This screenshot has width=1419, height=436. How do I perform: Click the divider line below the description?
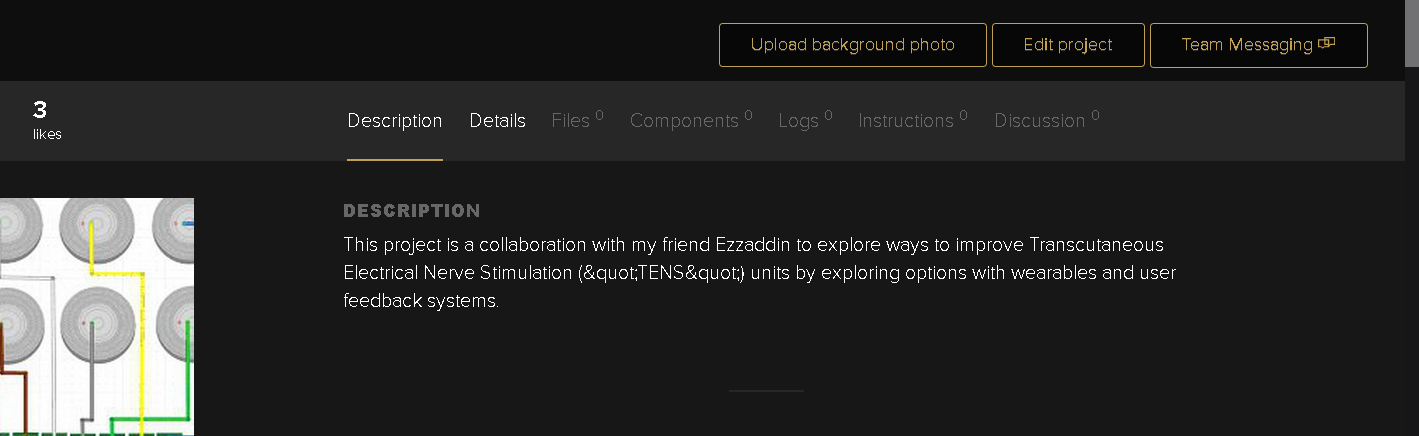766,391
